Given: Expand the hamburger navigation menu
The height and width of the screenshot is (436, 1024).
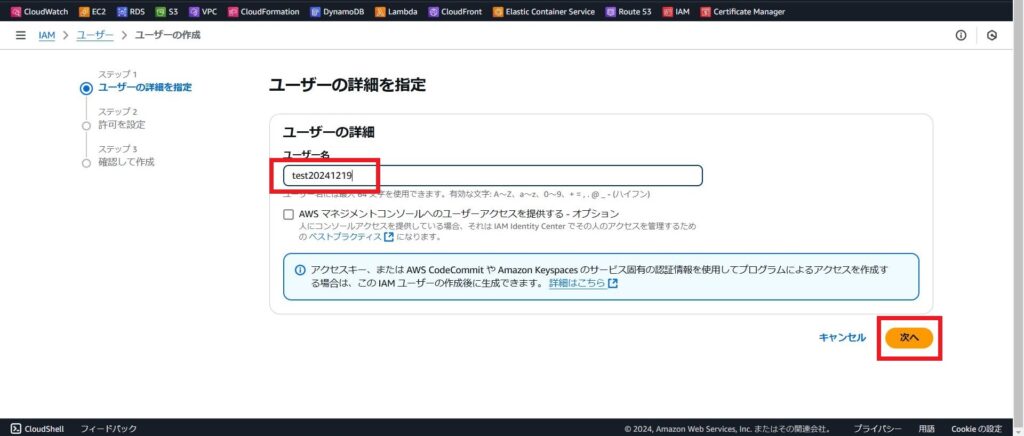Looking at the screenshot, I should [20, 35].
